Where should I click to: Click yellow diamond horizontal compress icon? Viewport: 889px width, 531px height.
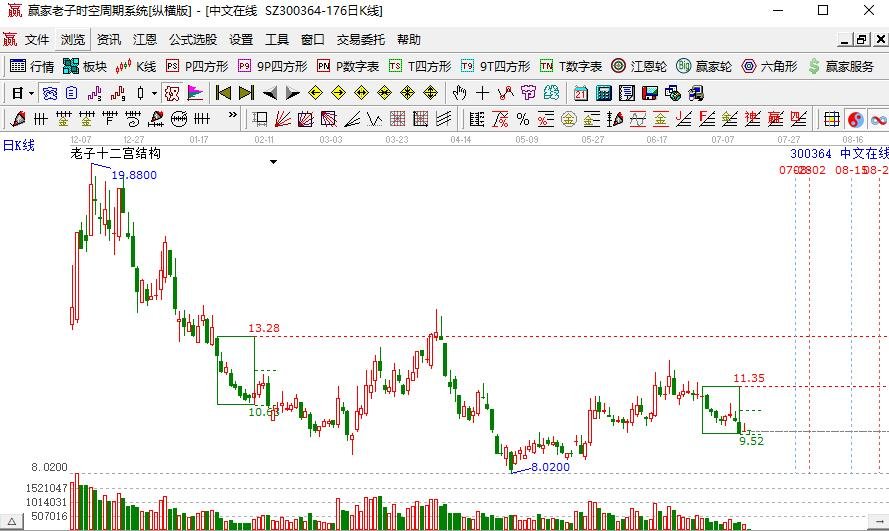pyautogui.click(x=384, y=93)
